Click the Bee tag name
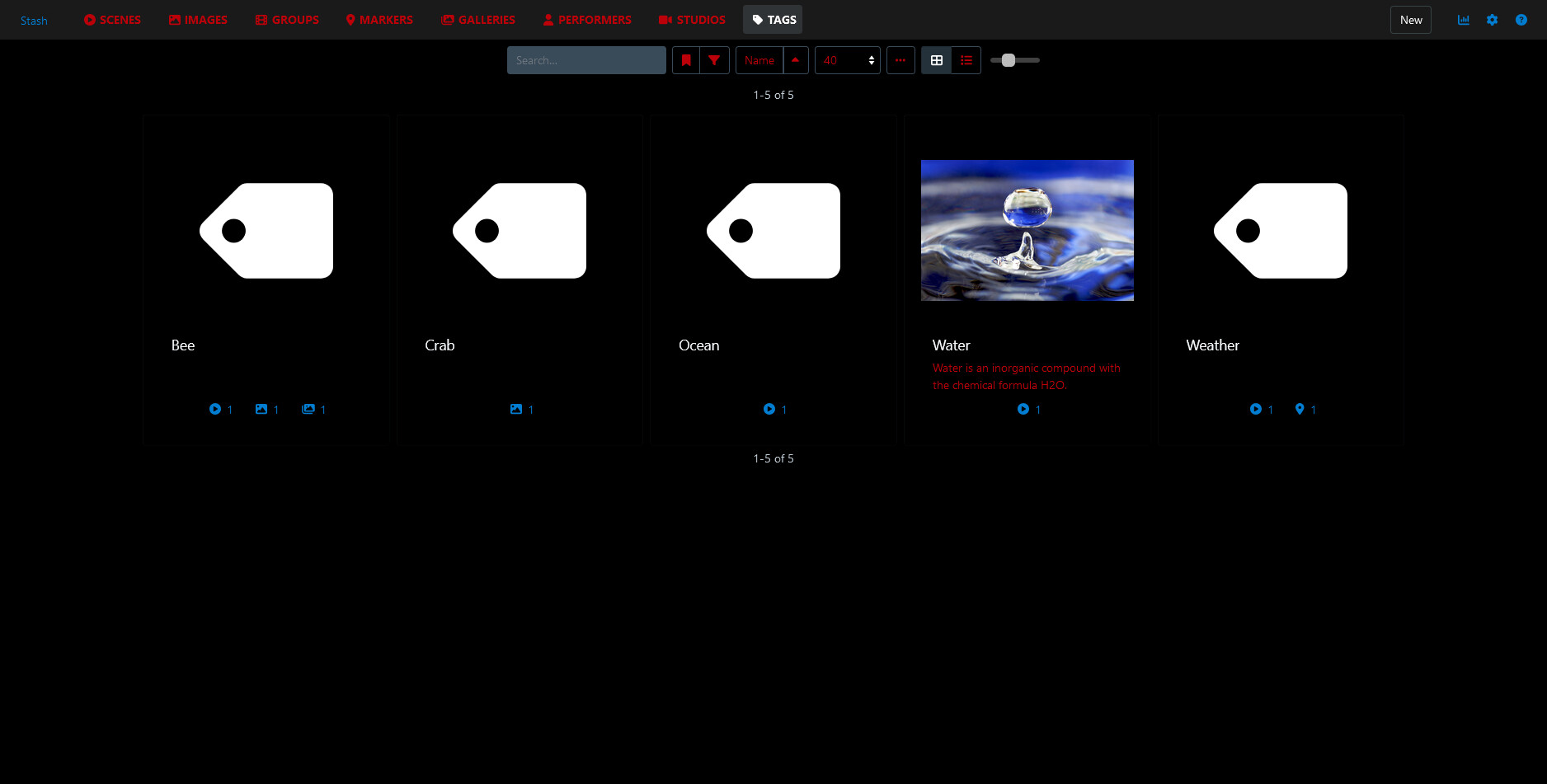Image resolution: width=1547 pixels, height=784 pixels. [x=183, y=345]
